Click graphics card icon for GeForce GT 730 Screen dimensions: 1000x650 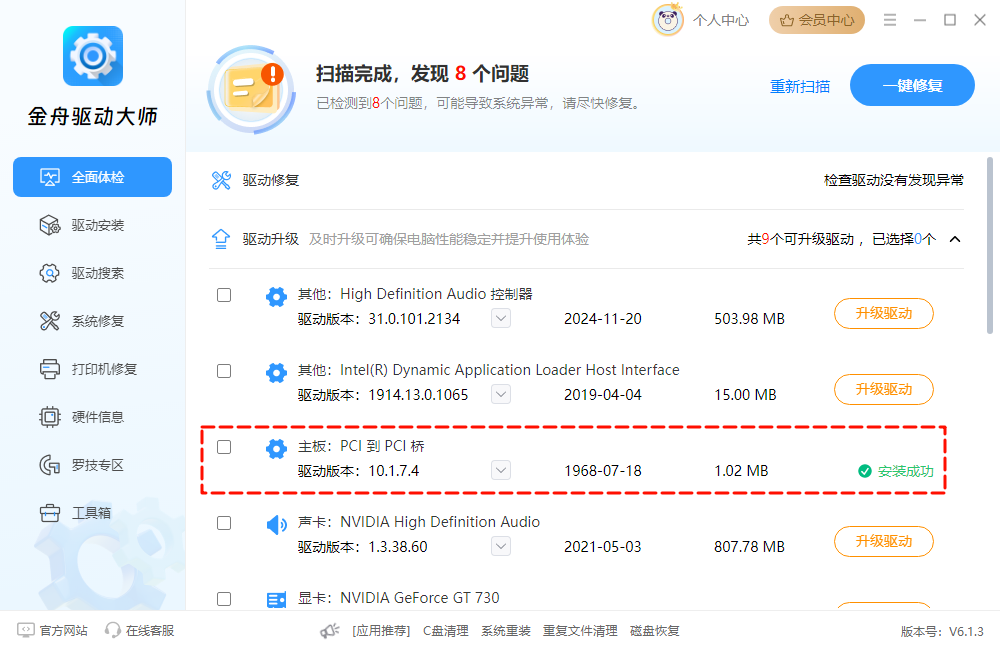click(x=276, y=600)
